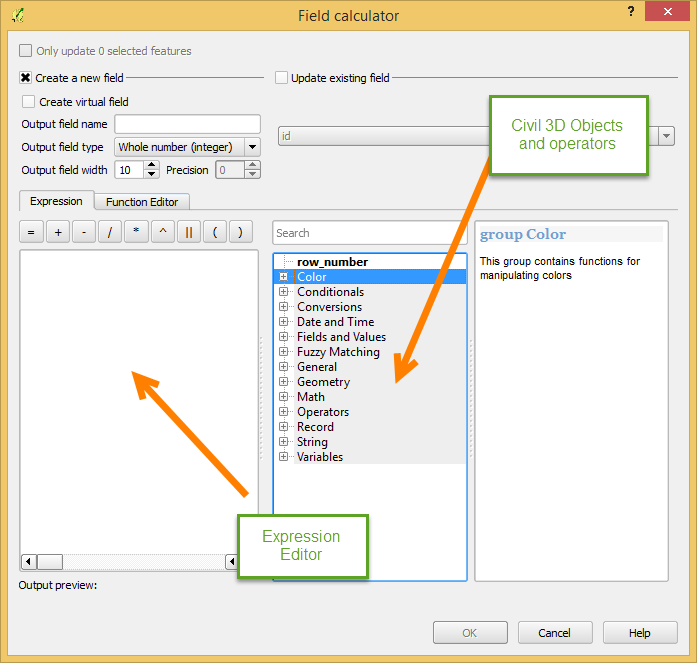This screenshot has width=697, height=663.
Task: Click the function Search box
Action: pos(370,233)
